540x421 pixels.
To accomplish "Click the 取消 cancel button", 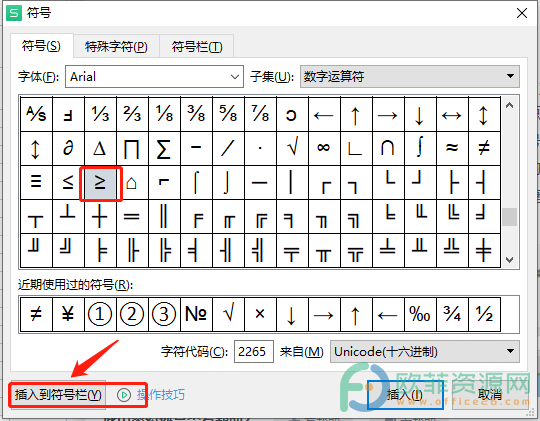I will [x=489, y=395].
